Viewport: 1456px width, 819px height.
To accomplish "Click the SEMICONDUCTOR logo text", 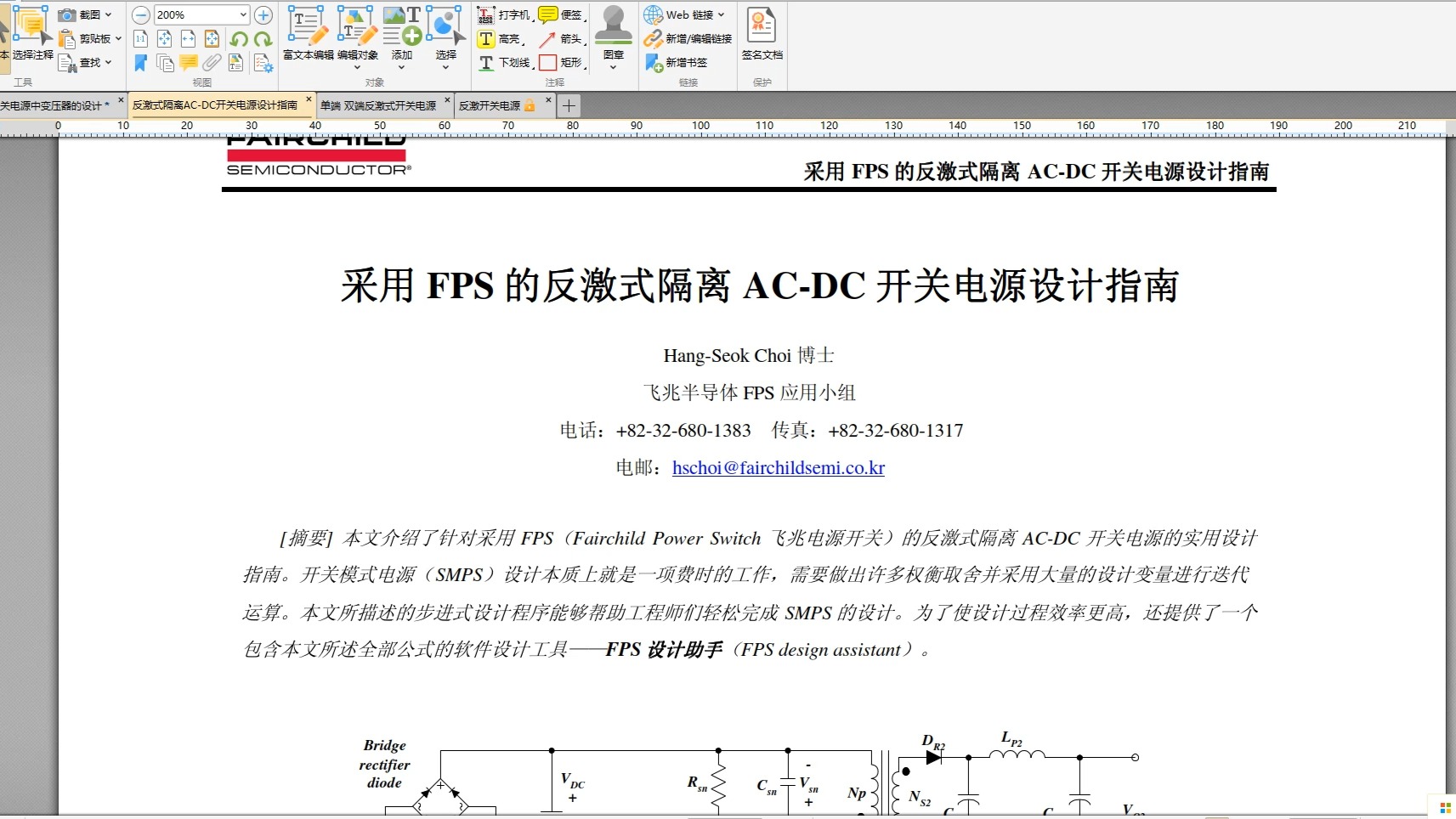I will click(x=319, y=170).
